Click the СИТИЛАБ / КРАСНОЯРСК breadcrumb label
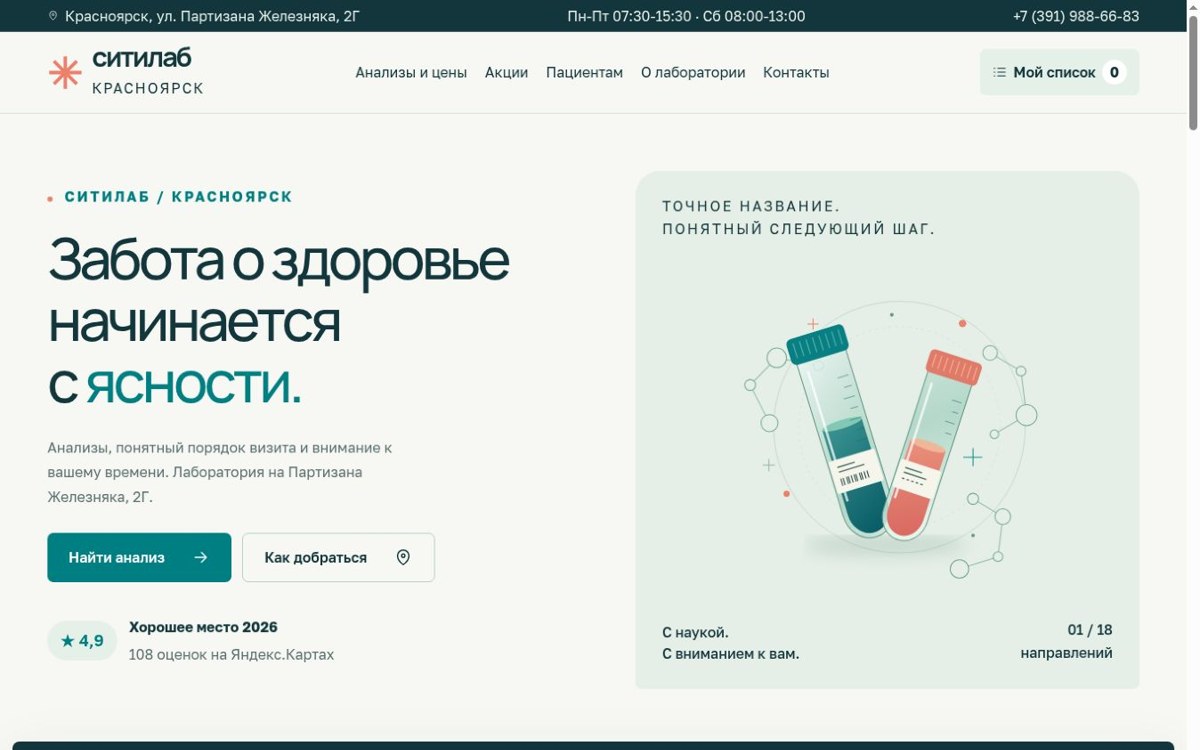Screen dimensions: 1200x750 [x=179, y=197]
